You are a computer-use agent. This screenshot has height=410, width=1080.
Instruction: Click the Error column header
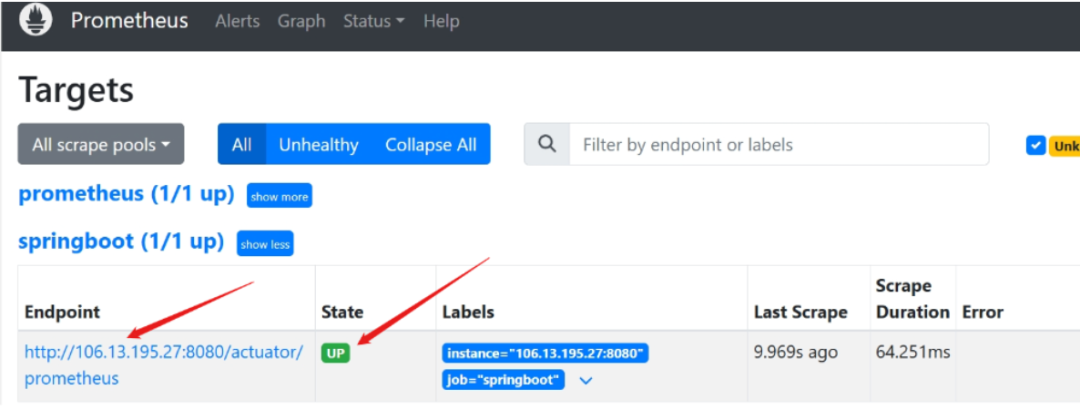coord(983,312)
